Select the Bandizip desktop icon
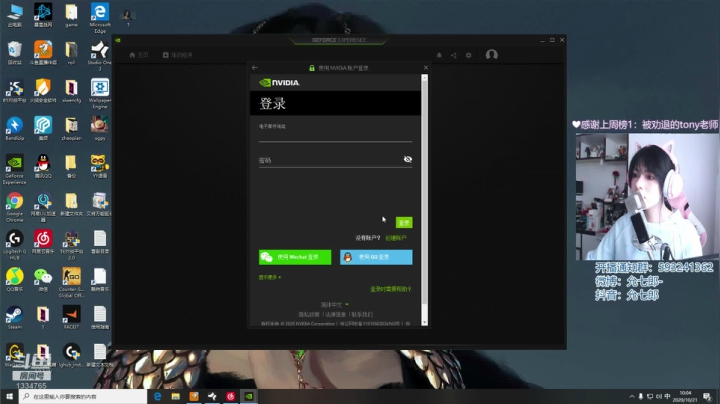This screenshot has width=720, height=404. (15, 128)
